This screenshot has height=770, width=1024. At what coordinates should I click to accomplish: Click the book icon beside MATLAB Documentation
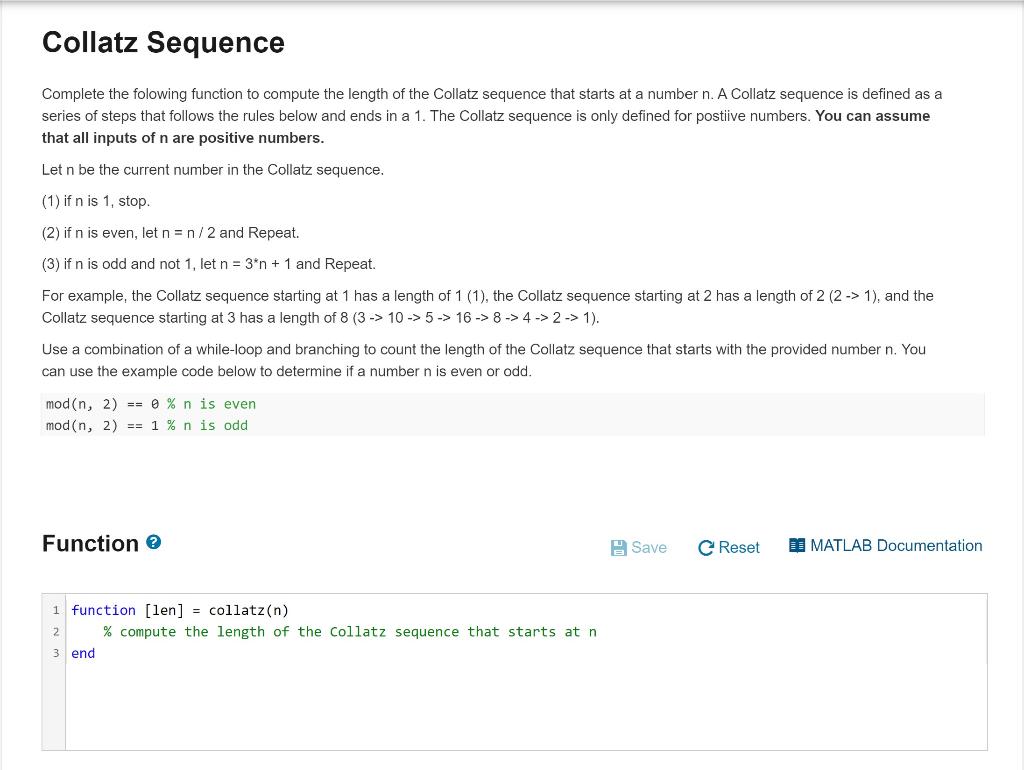click(x=796, y=544)
